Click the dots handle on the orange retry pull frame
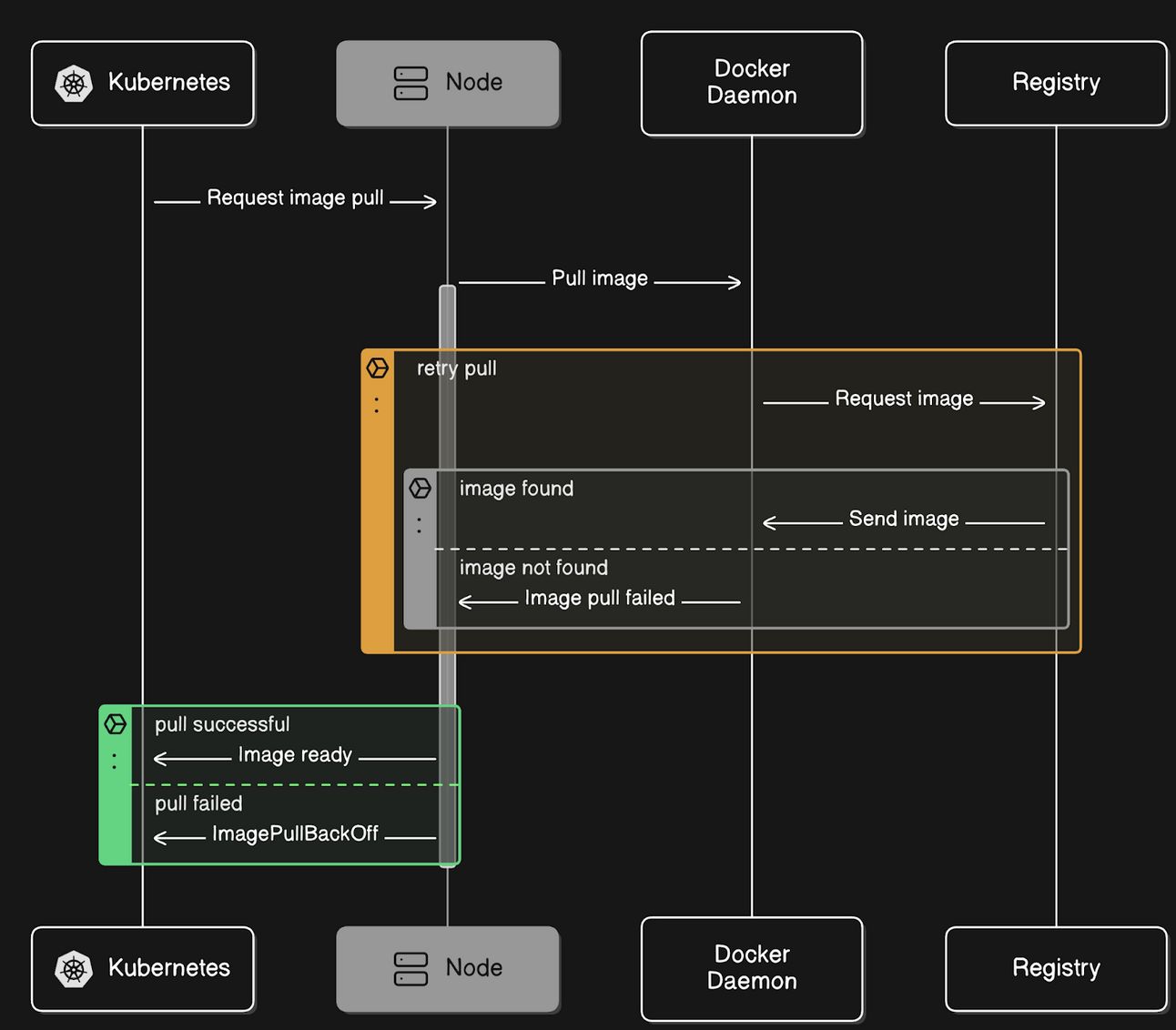 click(377, 405)
